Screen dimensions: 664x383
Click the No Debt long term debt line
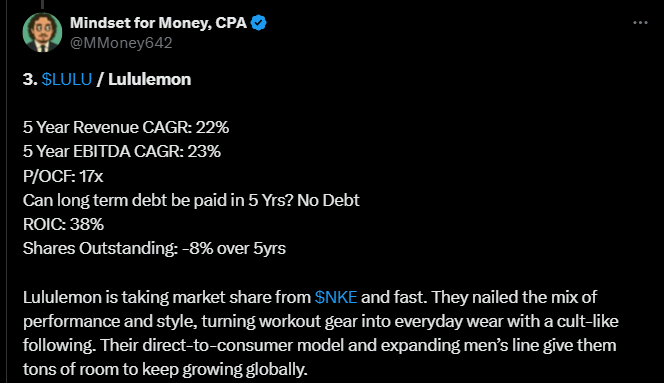click(x=191, y=200)
